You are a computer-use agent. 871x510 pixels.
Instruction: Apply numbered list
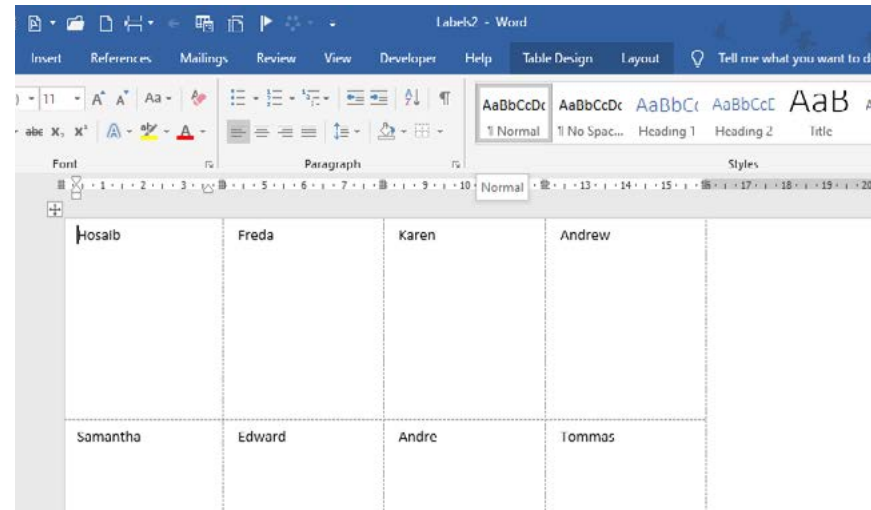pos(274,98)
